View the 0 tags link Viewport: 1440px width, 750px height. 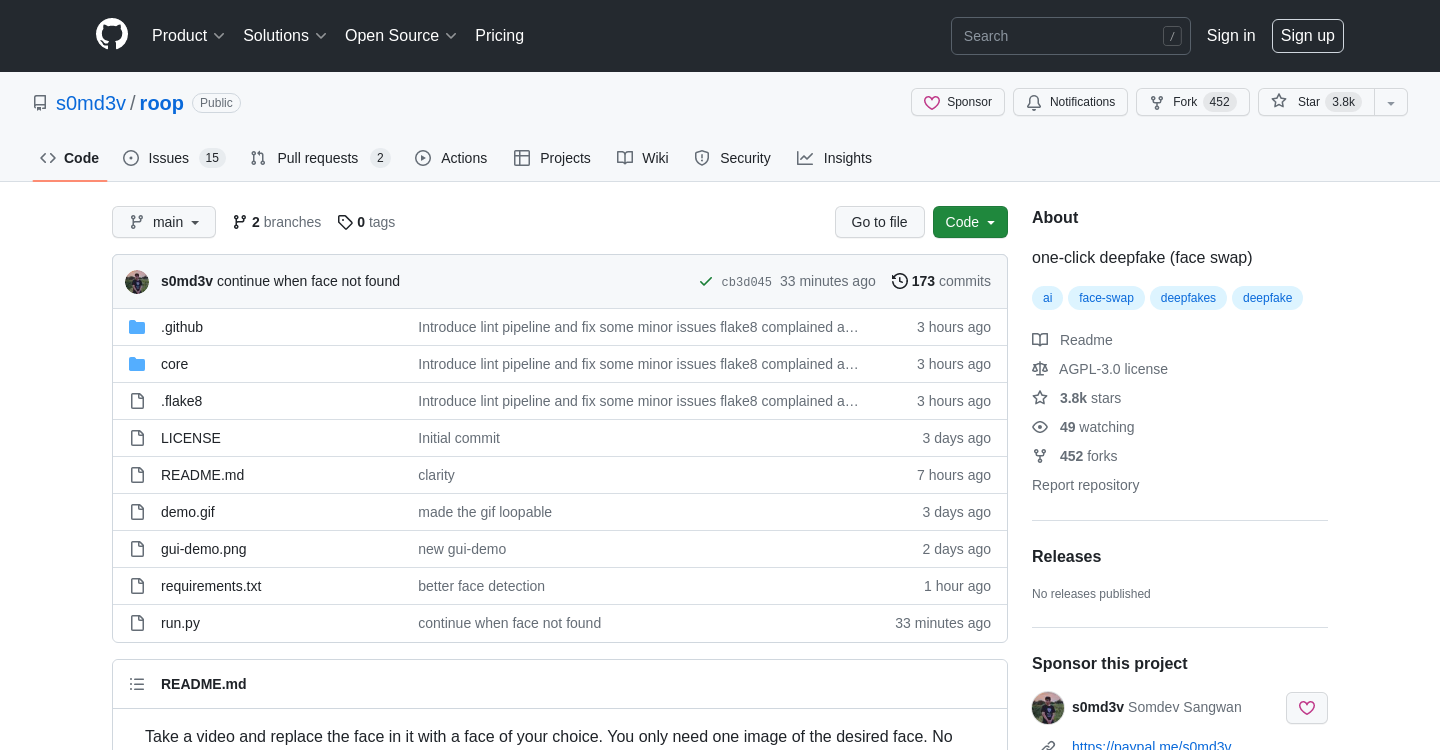coord(366,222)
